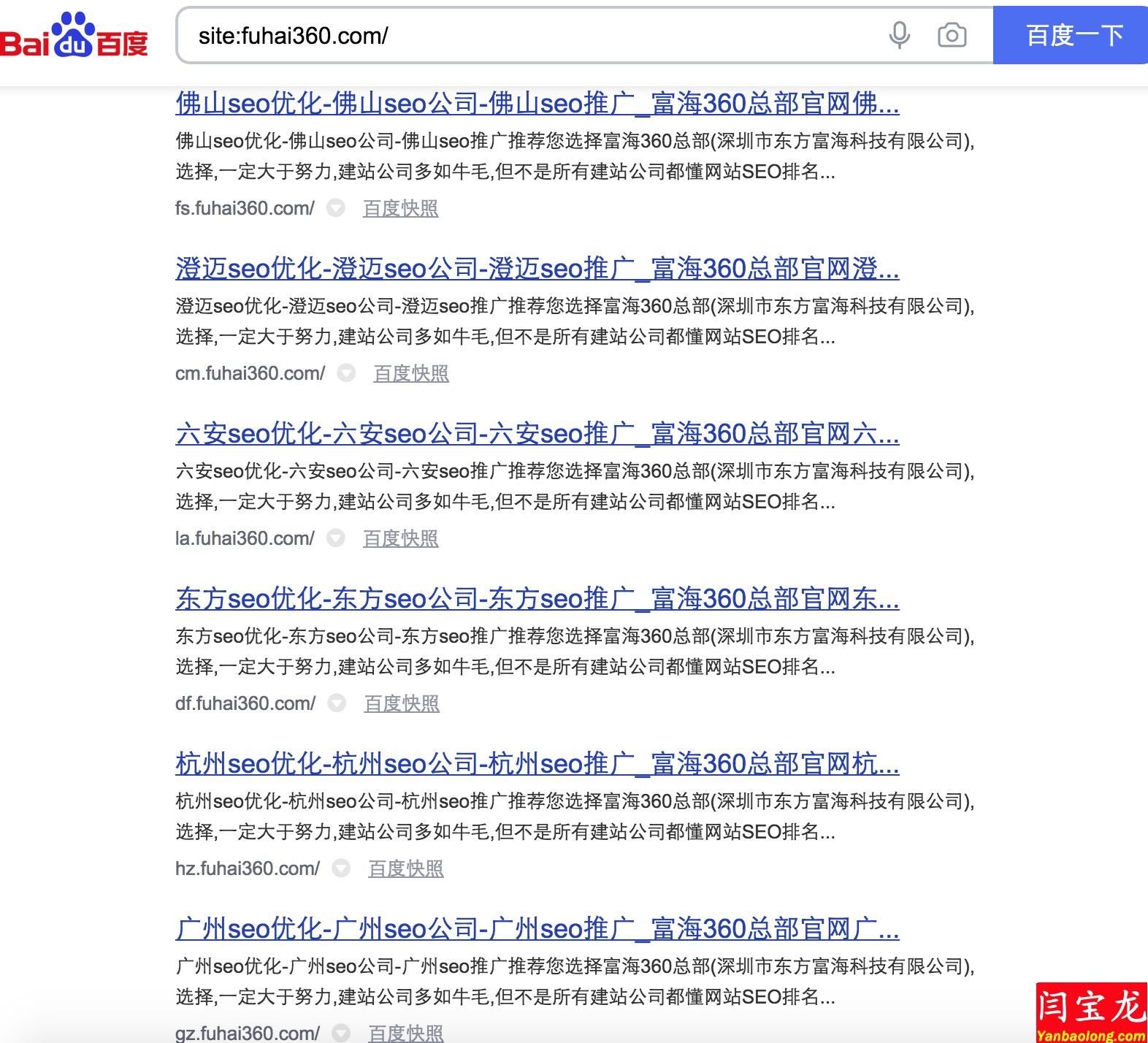Click the 闫宝龙 watermark logo
1148x1043 pixels.
tap(1091, 1013)
